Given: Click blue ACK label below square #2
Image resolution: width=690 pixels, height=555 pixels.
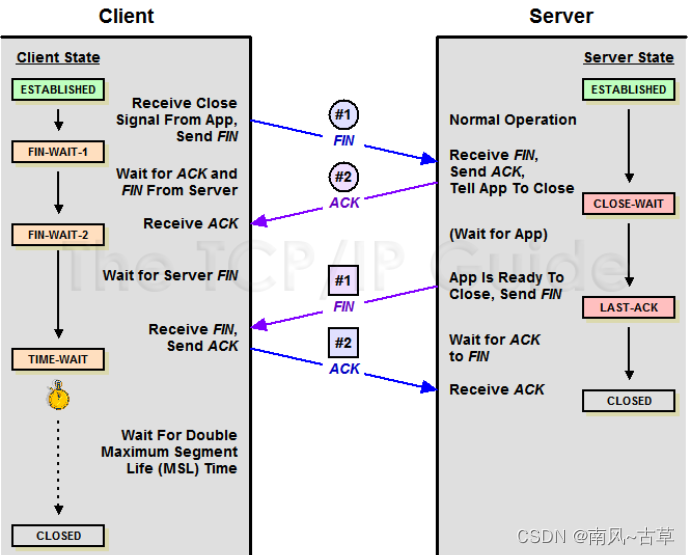Looking at the screenshot, I should pyautogui.click(x=344, y=369).
